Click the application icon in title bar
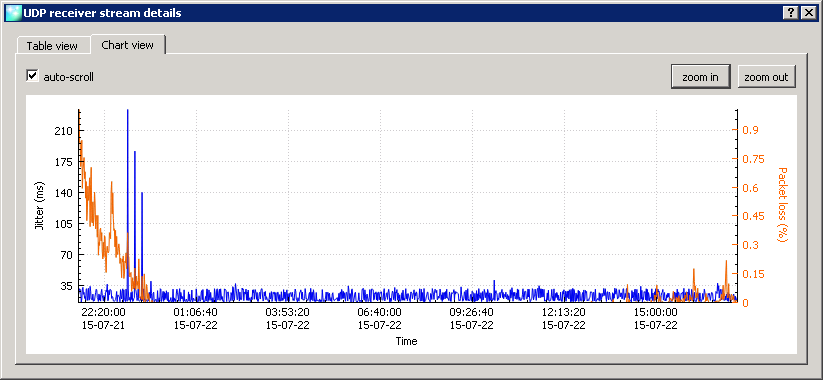The width and height of the screenshot is (823, 380). point(13,13)
